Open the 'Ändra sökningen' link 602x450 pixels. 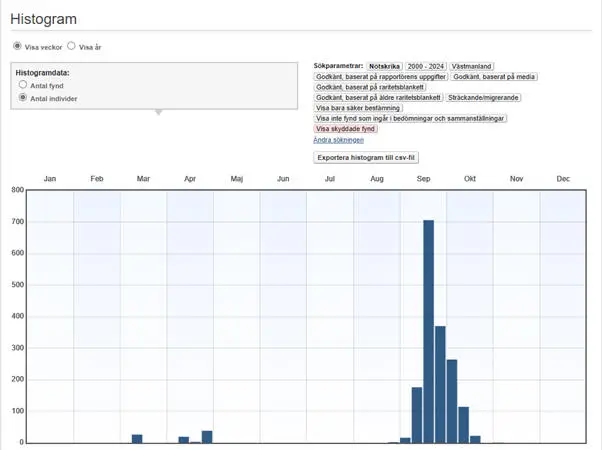pyautogui.click(x=339, y=140)
